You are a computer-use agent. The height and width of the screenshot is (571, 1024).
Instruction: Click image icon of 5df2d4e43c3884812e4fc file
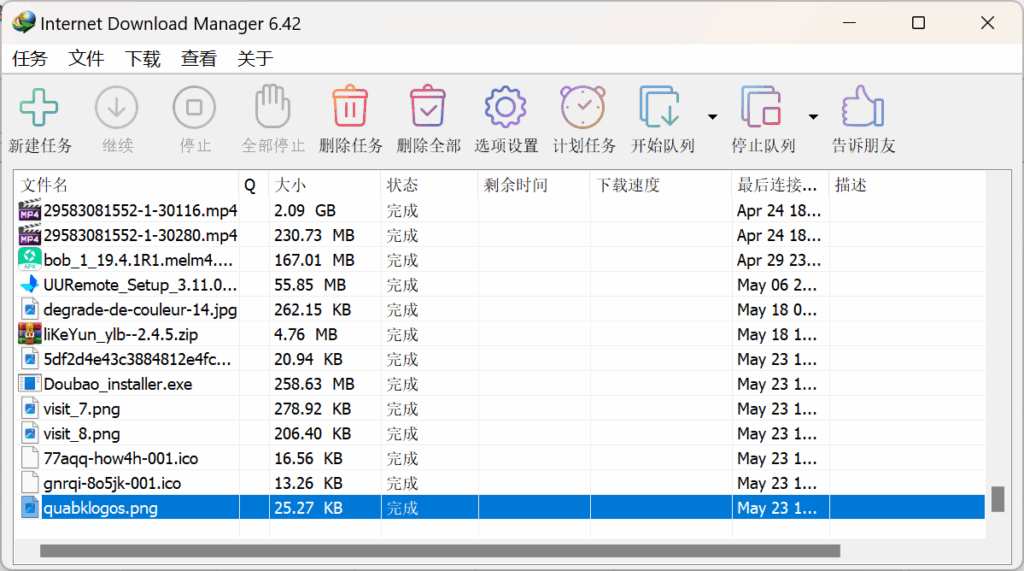point(29,359)
